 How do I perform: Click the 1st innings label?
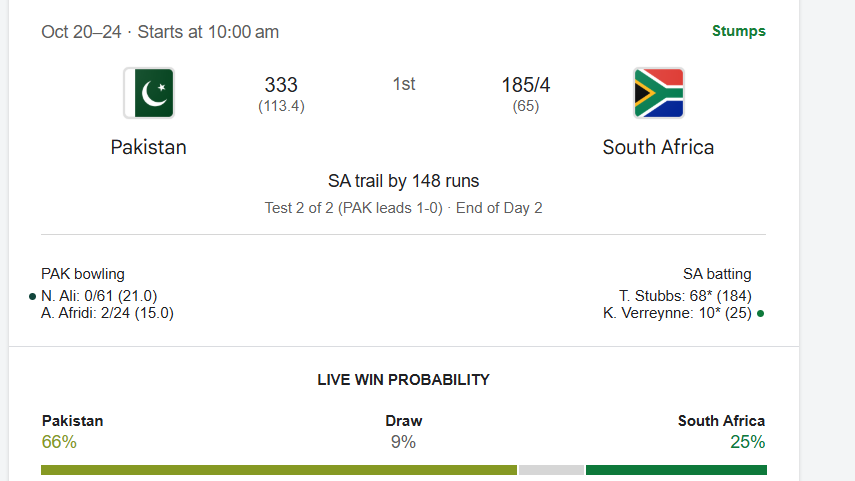(x=404, y=84)
